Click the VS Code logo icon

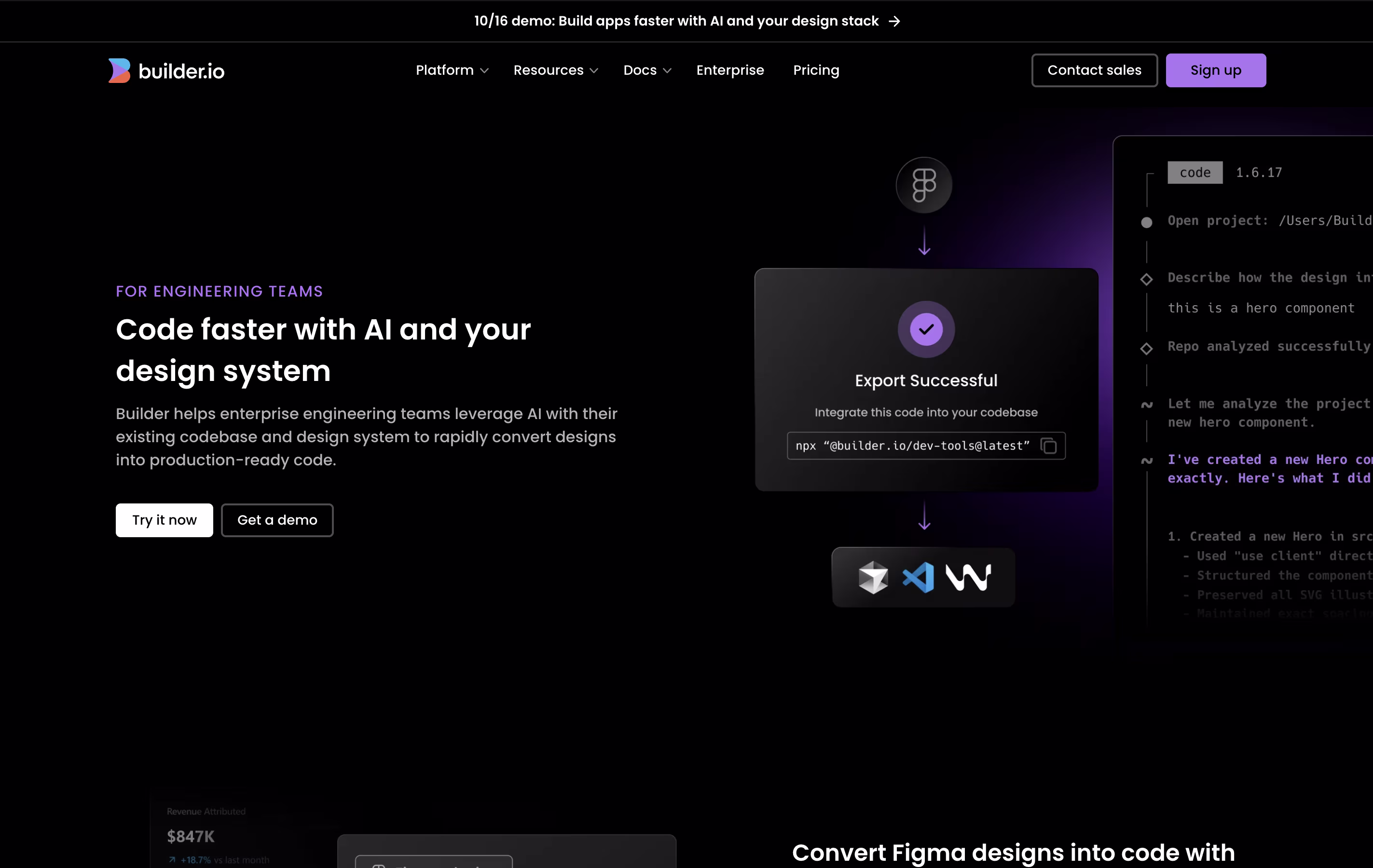tap(919, 577)
